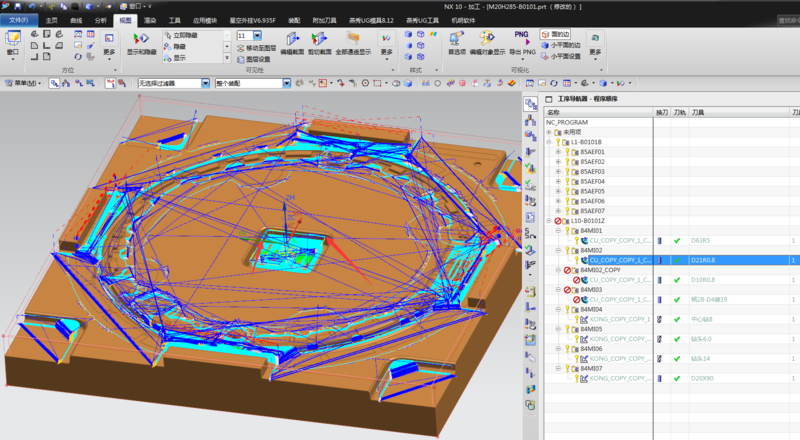Open 首选项 (Preferences) in the ribbon
The image size is (800, 440).
456,39
